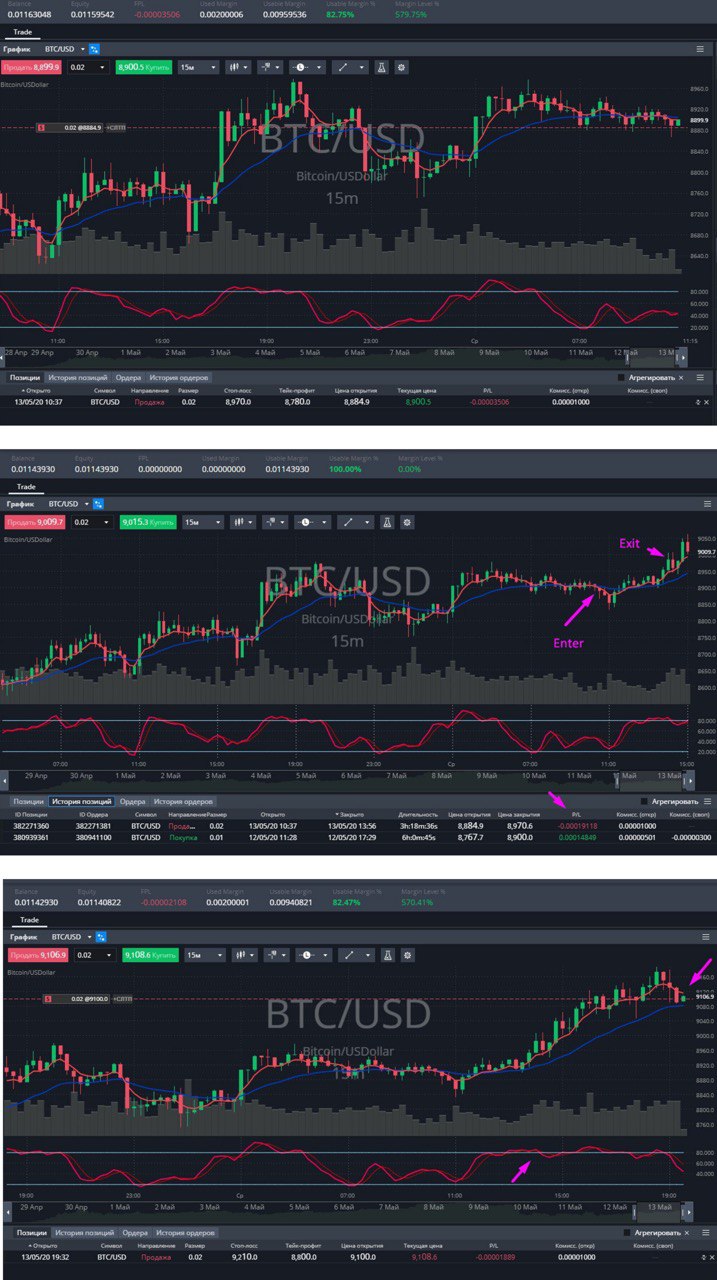Viewport: 717px width, 1280px height.
Task: Open hamburger menu of chart panel with Продать 8,899.9
Action: [x=701, y=48]
